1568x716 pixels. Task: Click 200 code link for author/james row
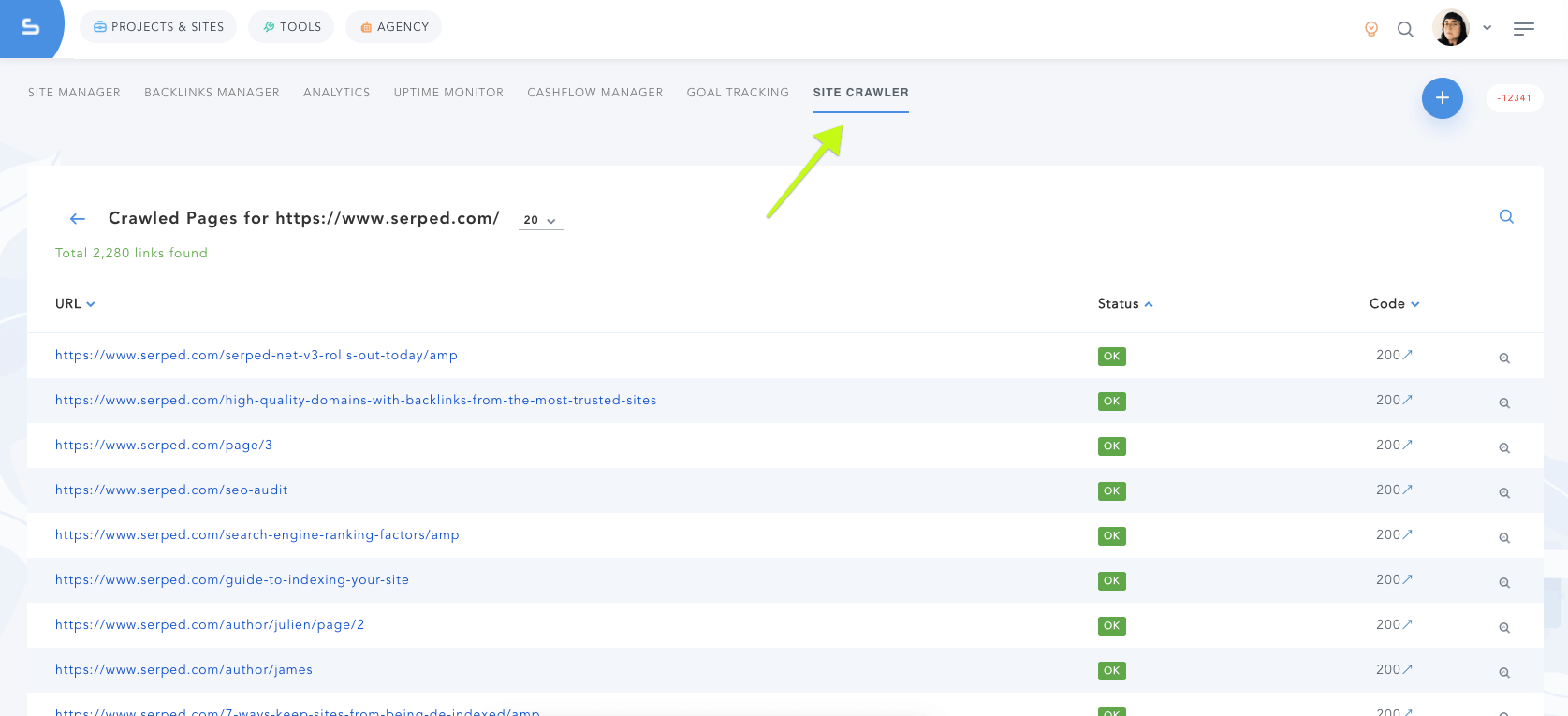coord(1394,670)
